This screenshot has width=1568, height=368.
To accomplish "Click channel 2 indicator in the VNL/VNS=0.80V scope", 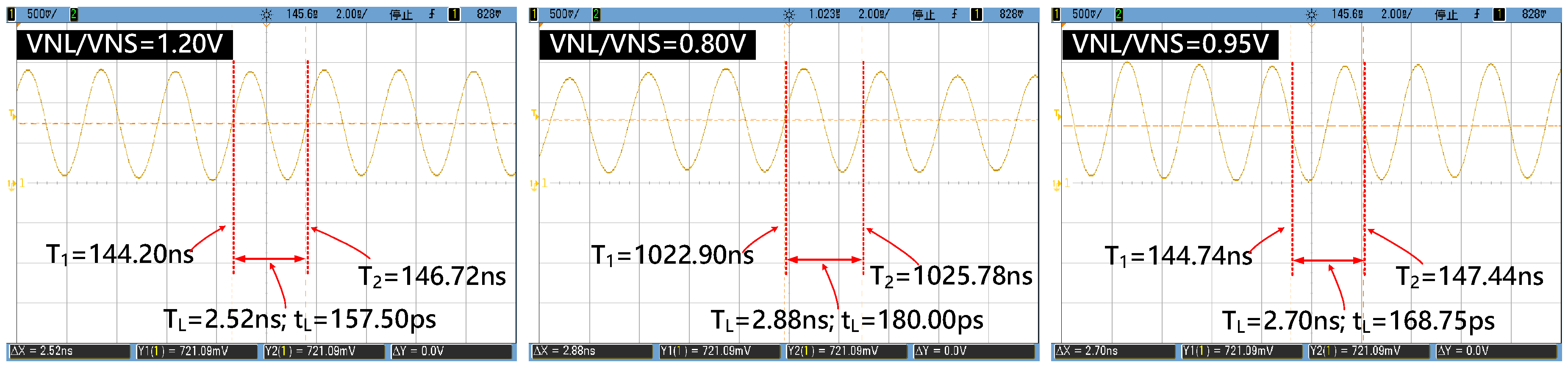I will pyautogui.click(x=596, y=14).
